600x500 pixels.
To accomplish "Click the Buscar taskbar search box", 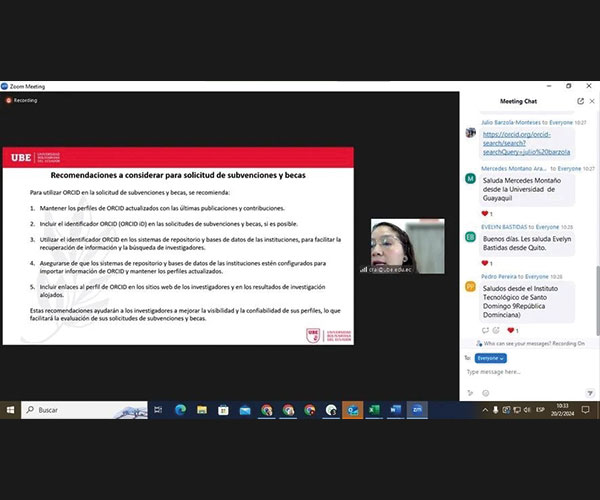I will coord(84,410).
